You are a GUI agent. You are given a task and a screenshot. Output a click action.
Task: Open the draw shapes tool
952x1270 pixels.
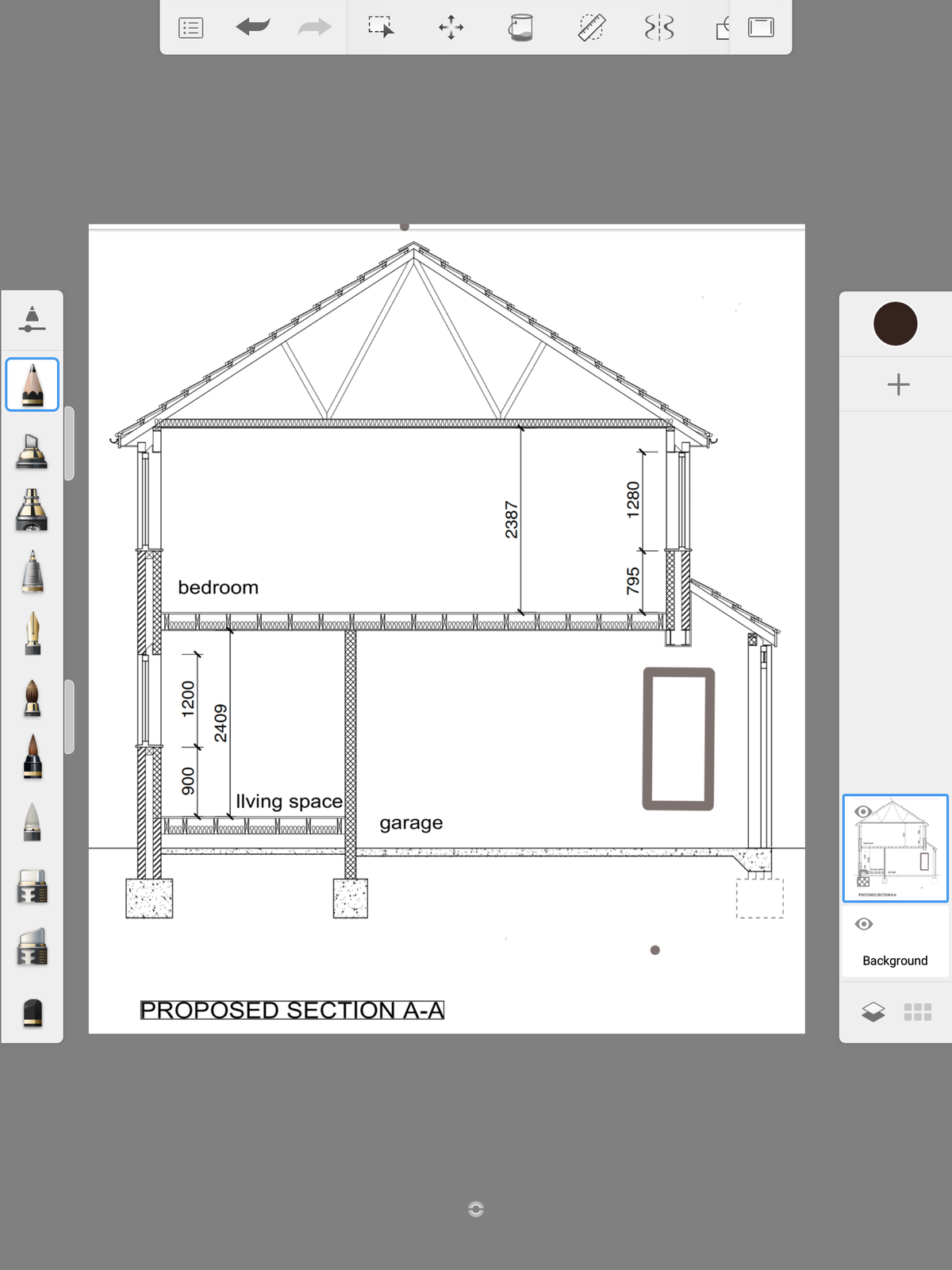[722, 29]
